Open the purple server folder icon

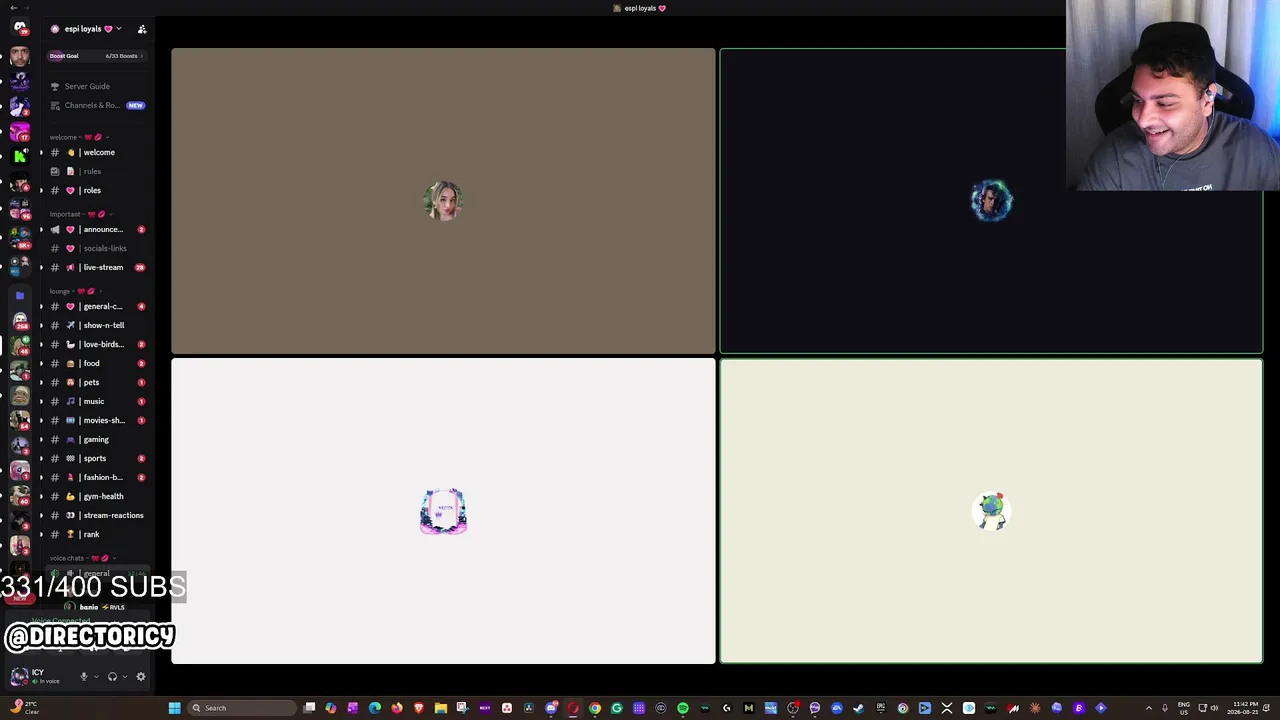coord(19,296)
